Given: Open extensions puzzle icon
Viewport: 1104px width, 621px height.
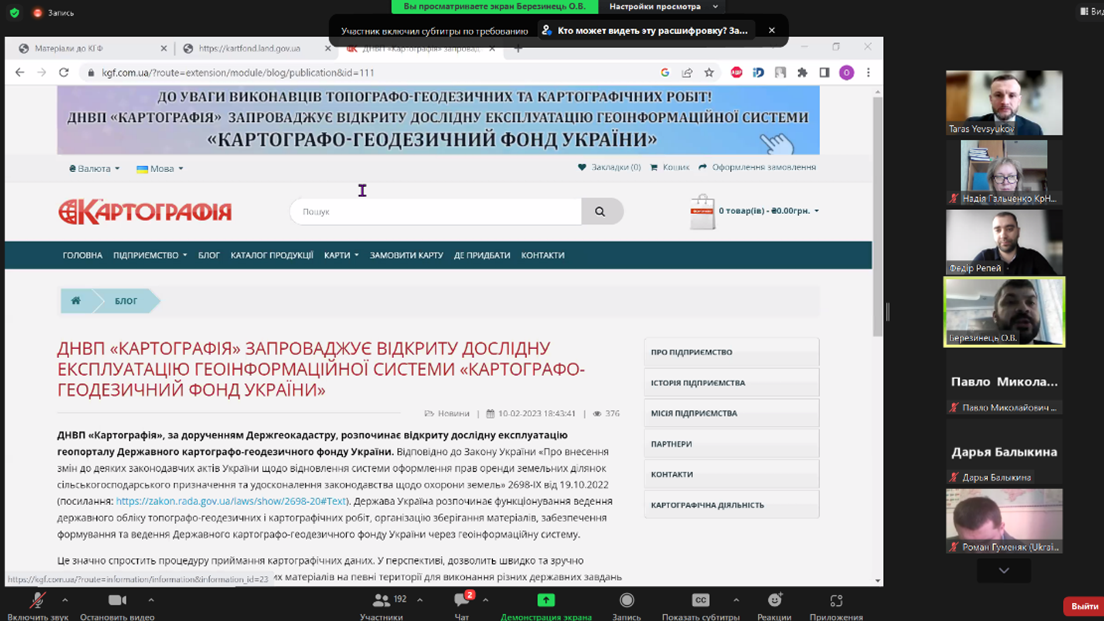Looking at the screenshot, I should click(802, 73).
